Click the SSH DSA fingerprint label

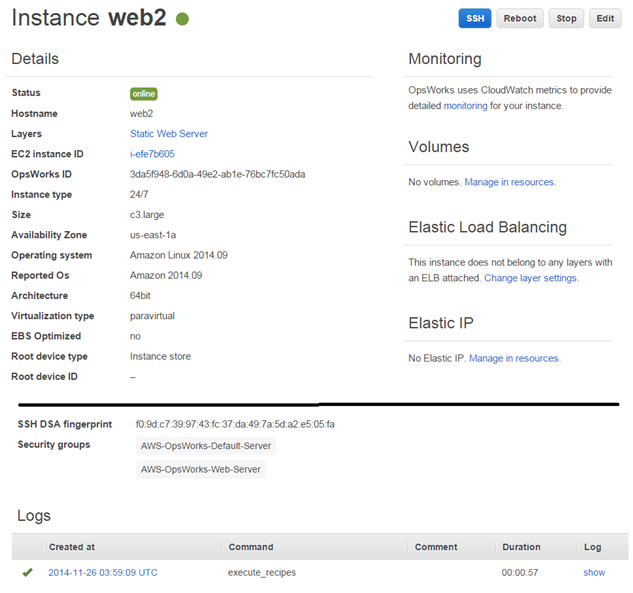(x=65, y=424)
